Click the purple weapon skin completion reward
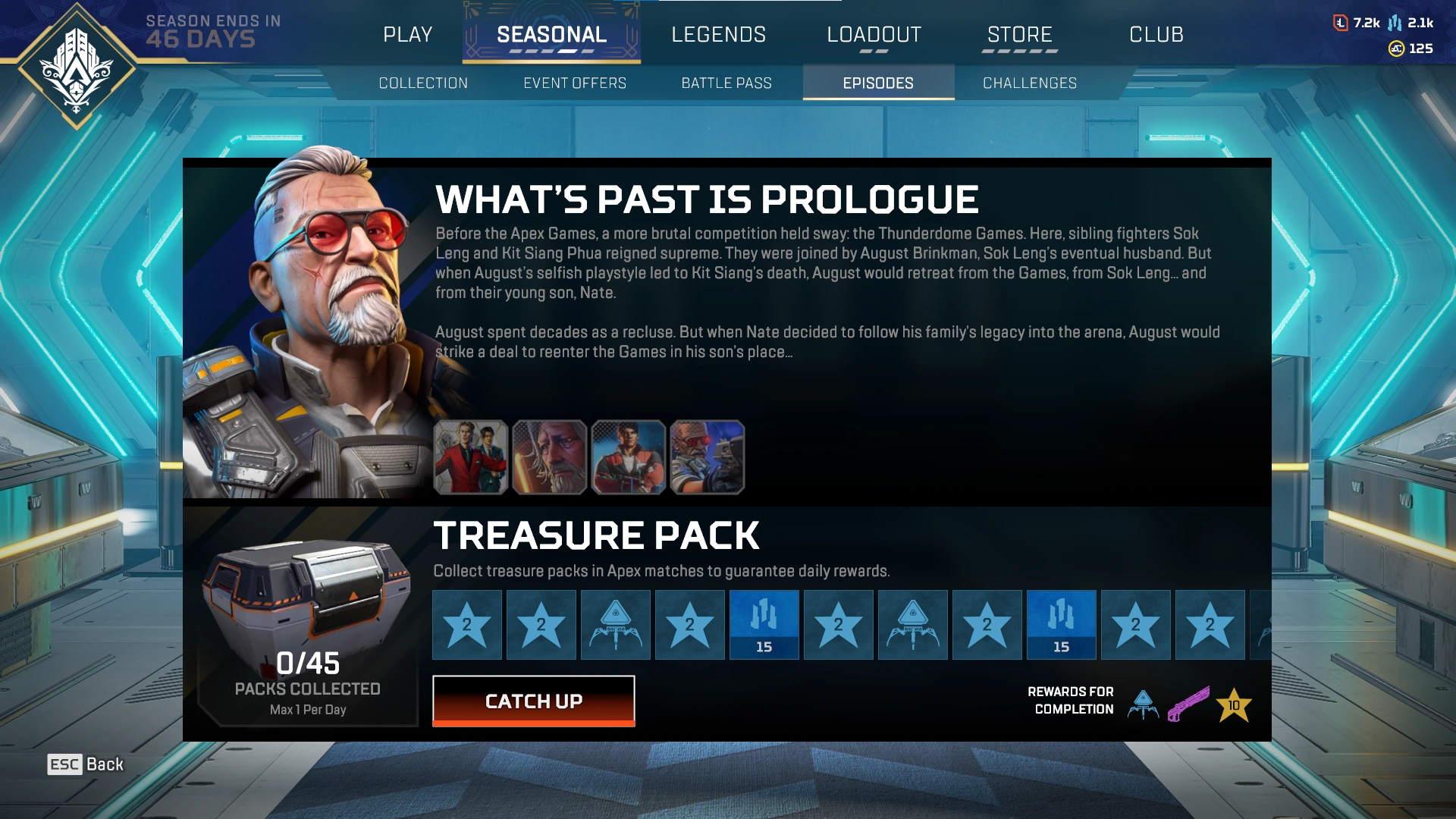 click(1188, 704)
